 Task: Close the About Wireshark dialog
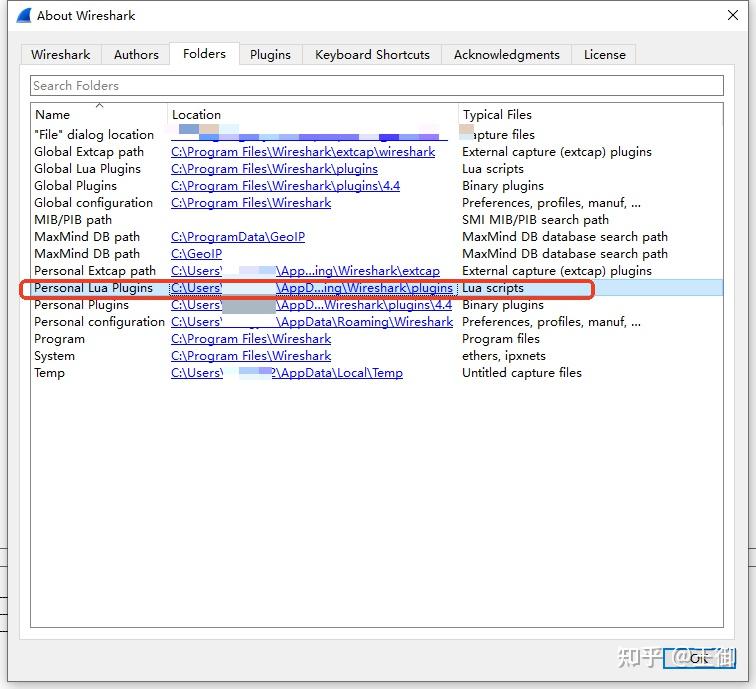coord(732,15)
